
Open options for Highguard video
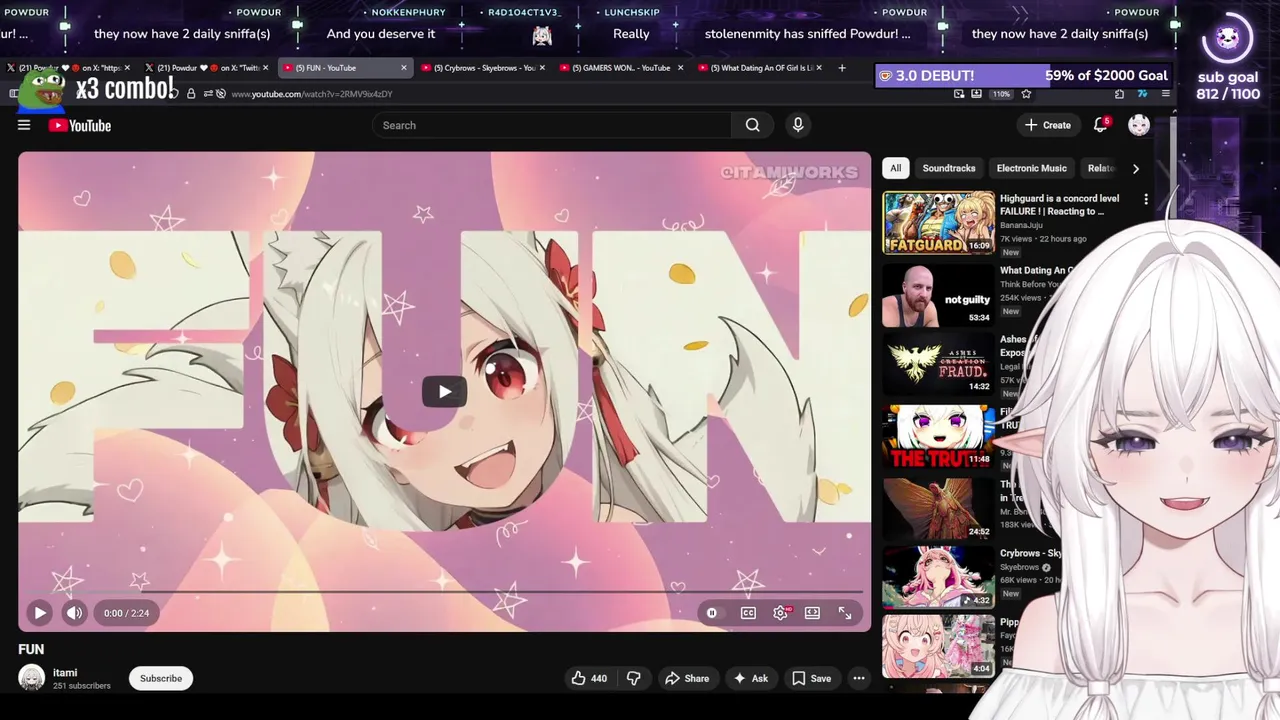(1146, 199)
